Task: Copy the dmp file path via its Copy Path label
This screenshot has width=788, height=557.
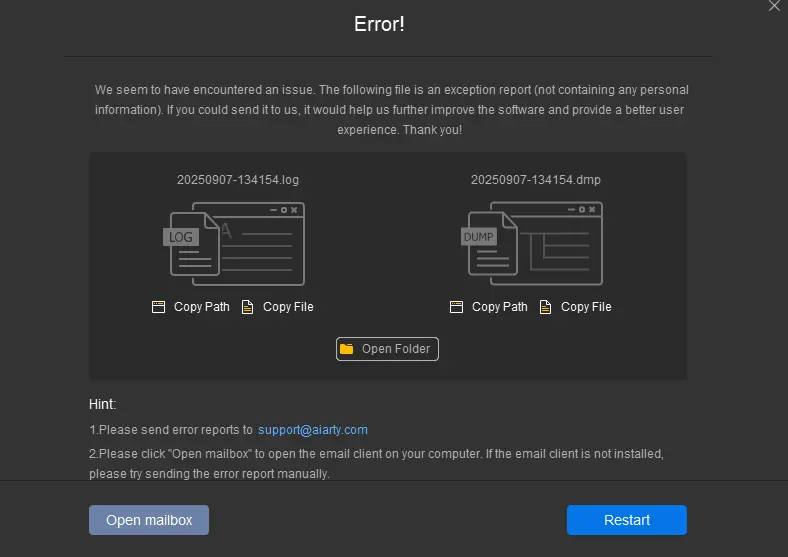Action: 500,307
